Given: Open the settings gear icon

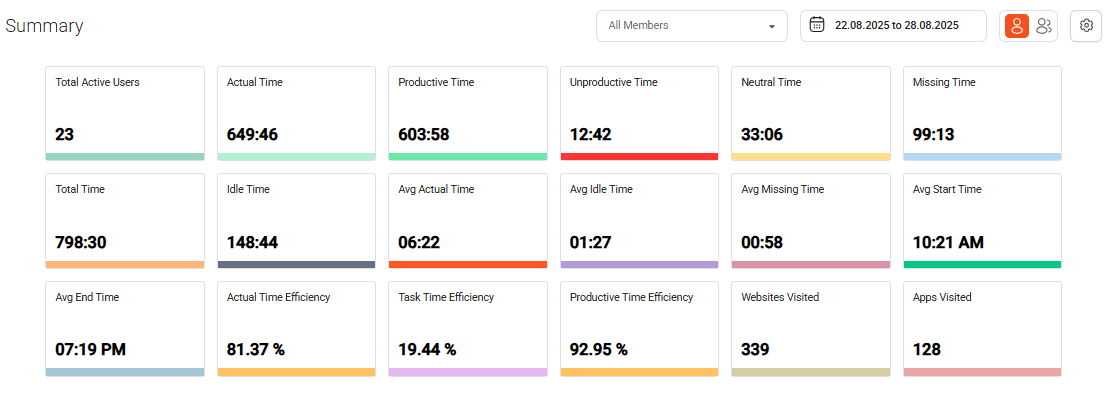Looking at the screenshot, I should point(1085,26).
